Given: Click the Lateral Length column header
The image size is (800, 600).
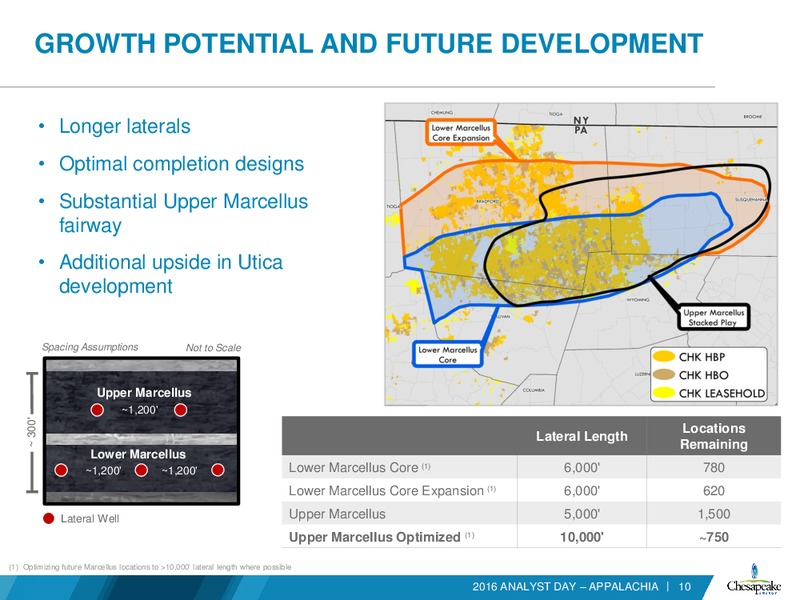Looking at the screenshot, I should 582,436.
